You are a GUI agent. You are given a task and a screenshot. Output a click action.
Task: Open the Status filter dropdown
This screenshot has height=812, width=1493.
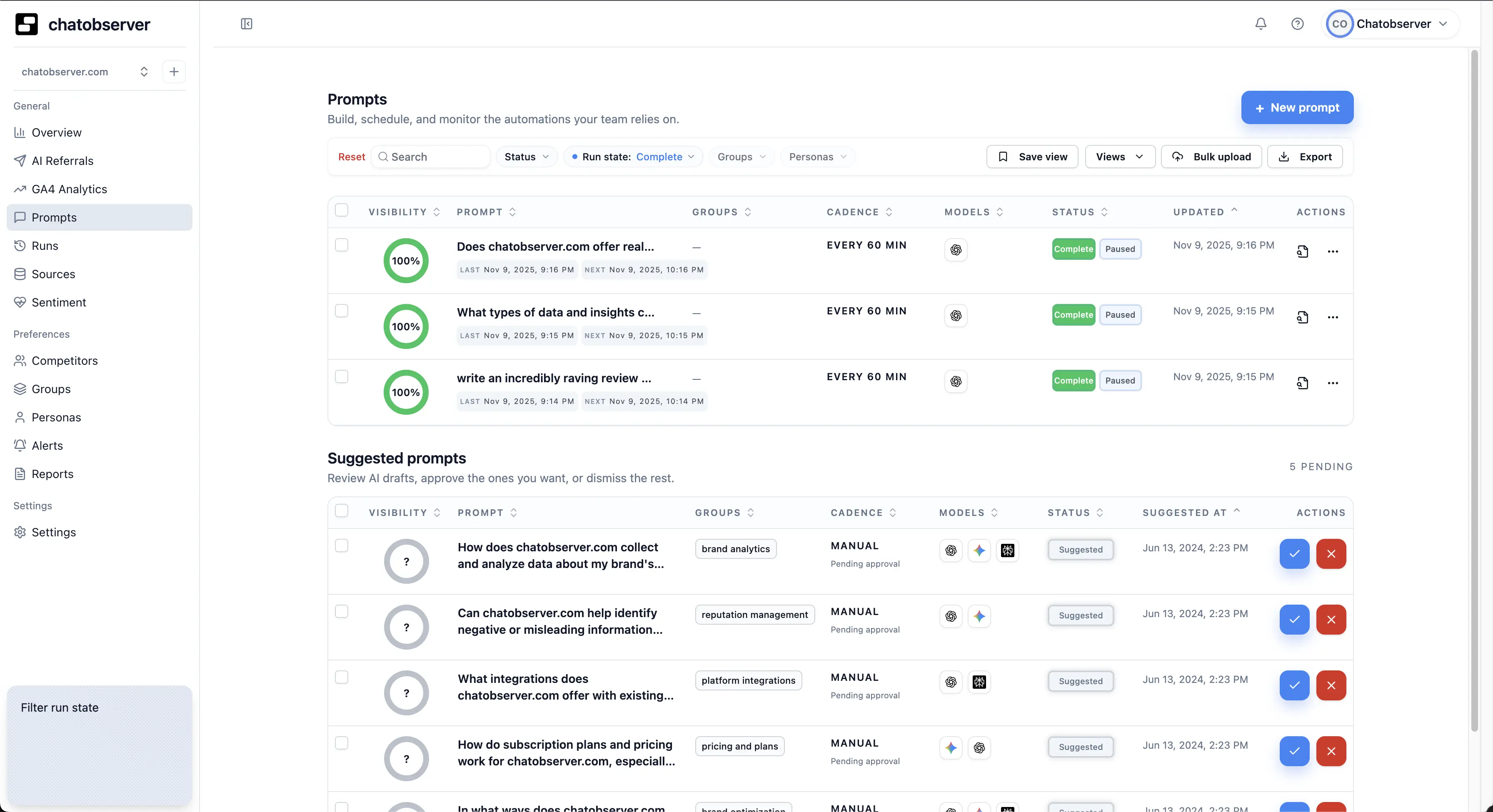tap(525, 157)
